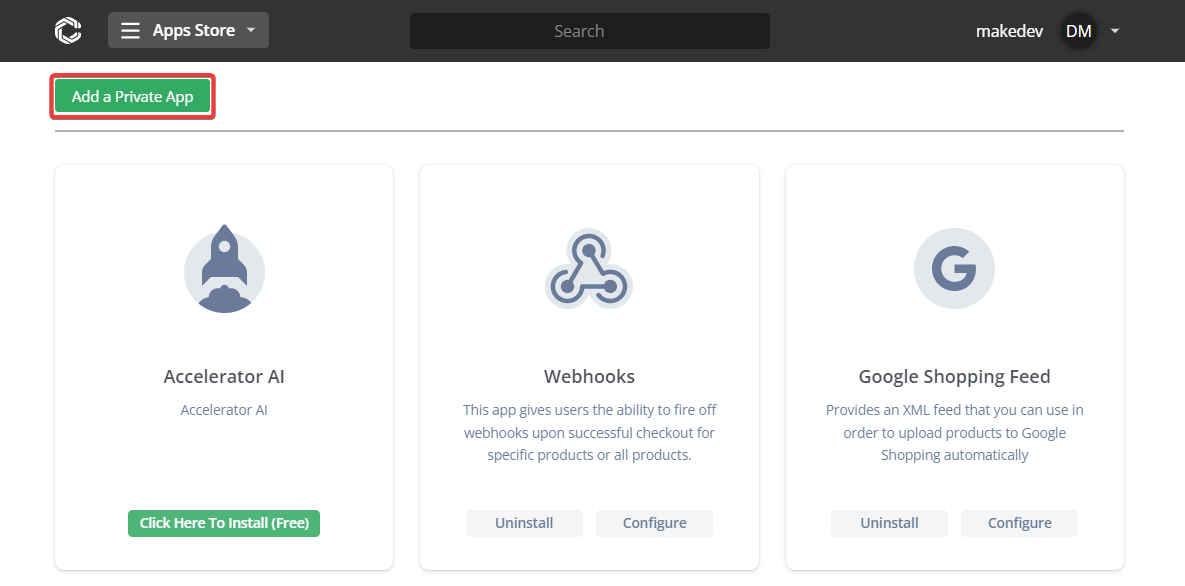The image size is (1185, 586).
Task: Open the account menu caret
Action: pyautogui.click(x=1115, y=31)
